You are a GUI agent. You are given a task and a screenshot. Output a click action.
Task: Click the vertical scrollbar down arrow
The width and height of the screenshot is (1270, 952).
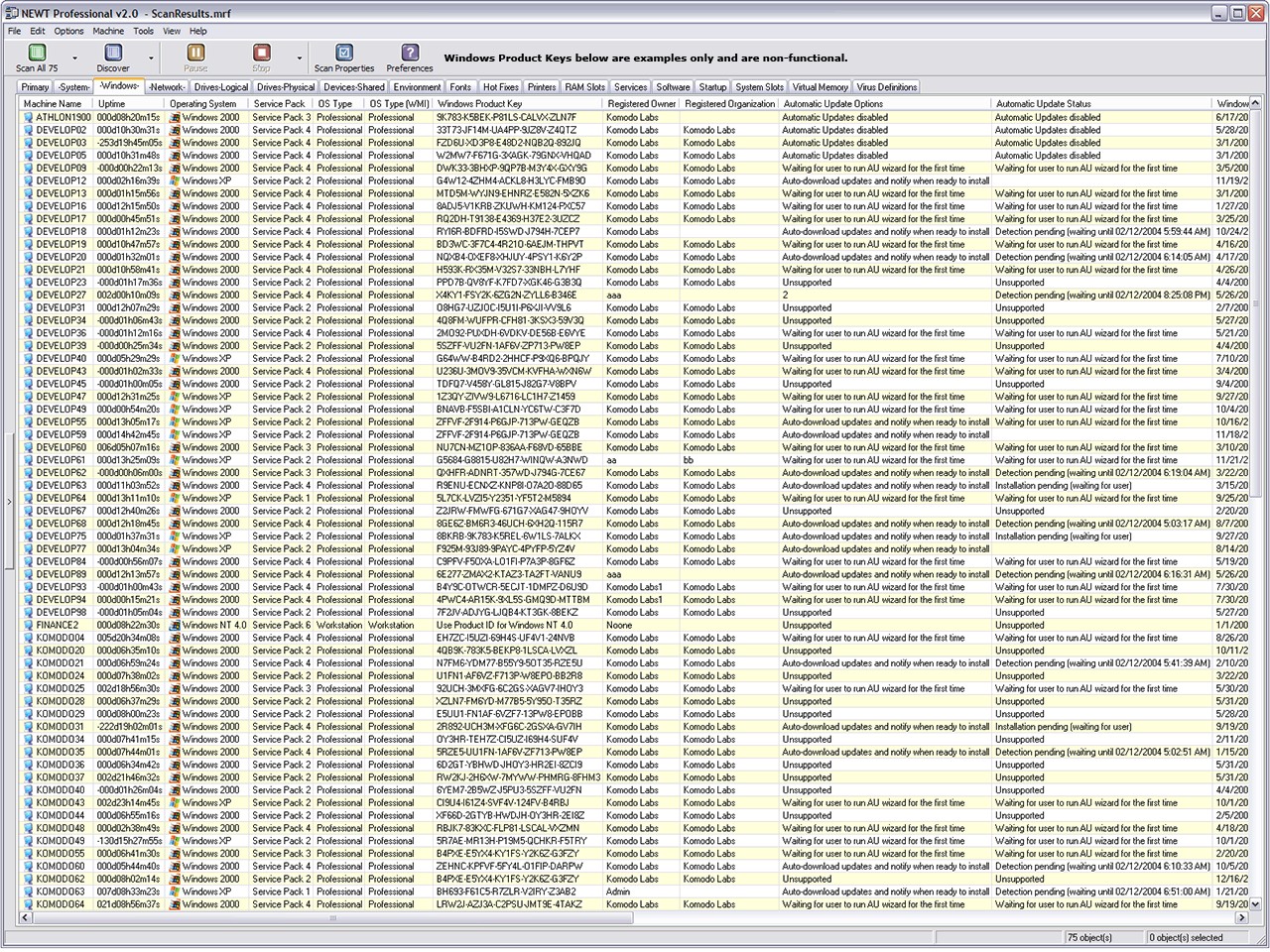point(1256,904)
